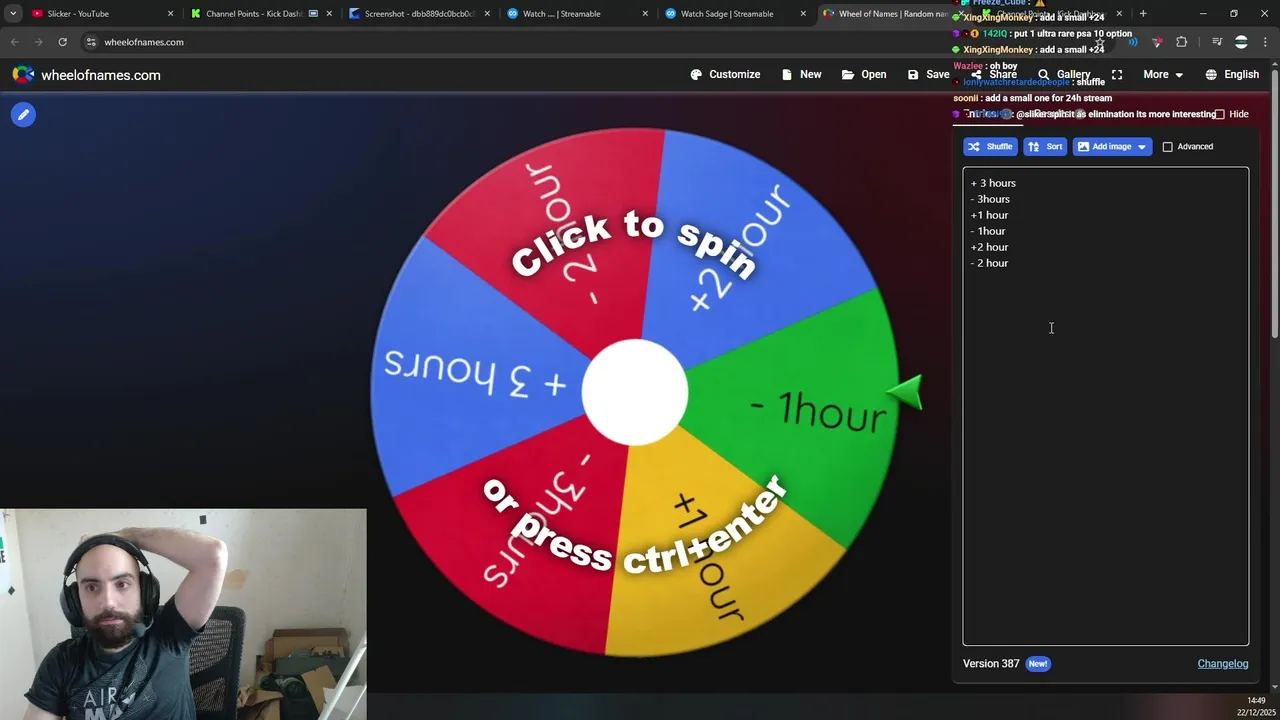Switch to Channel Points - Kick Dashboard tab
The width and height of the screenshot is (1280, 720).
pos(258,14)
